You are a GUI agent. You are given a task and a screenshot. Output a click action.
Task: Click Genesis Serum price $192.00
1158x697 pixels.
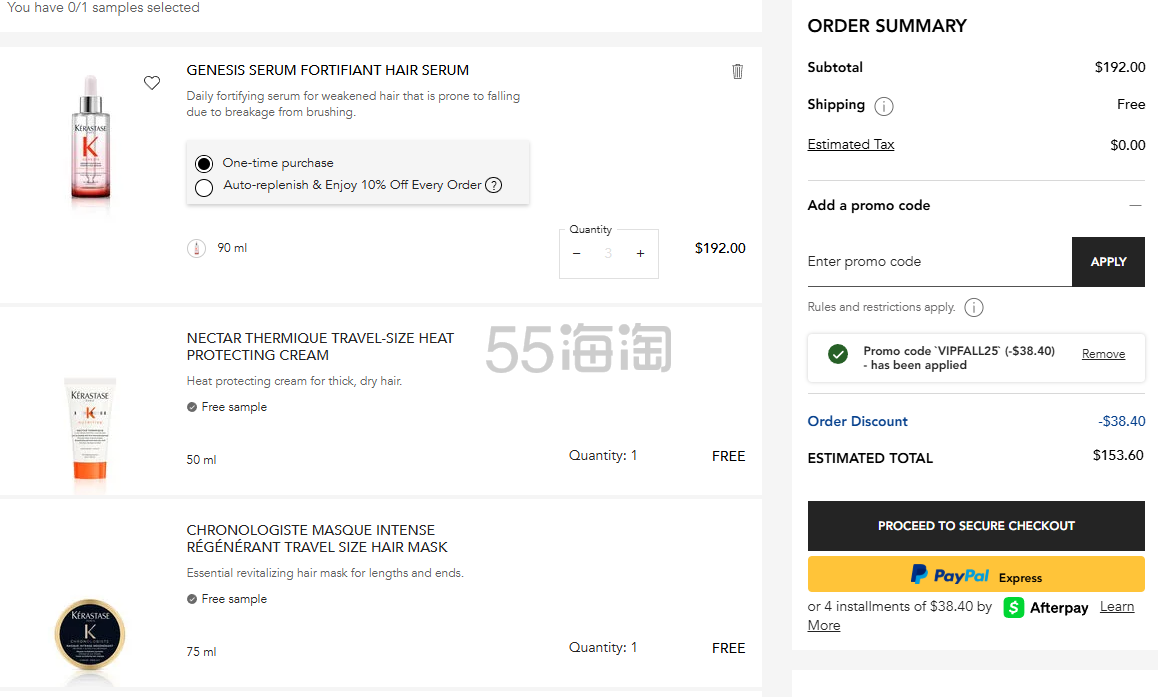(720, 249)
